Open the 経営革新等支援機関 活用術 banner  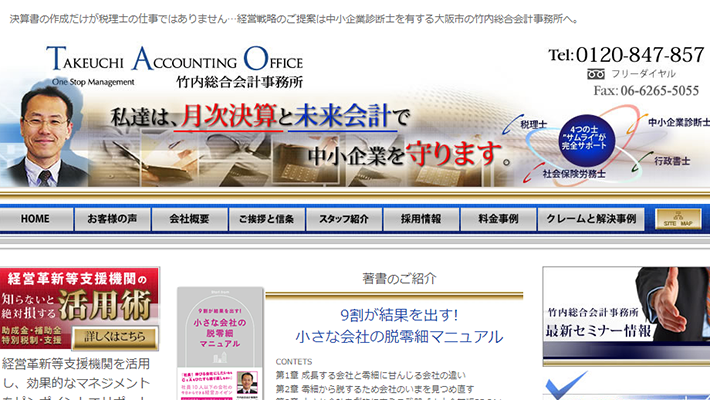pos(79,308)
